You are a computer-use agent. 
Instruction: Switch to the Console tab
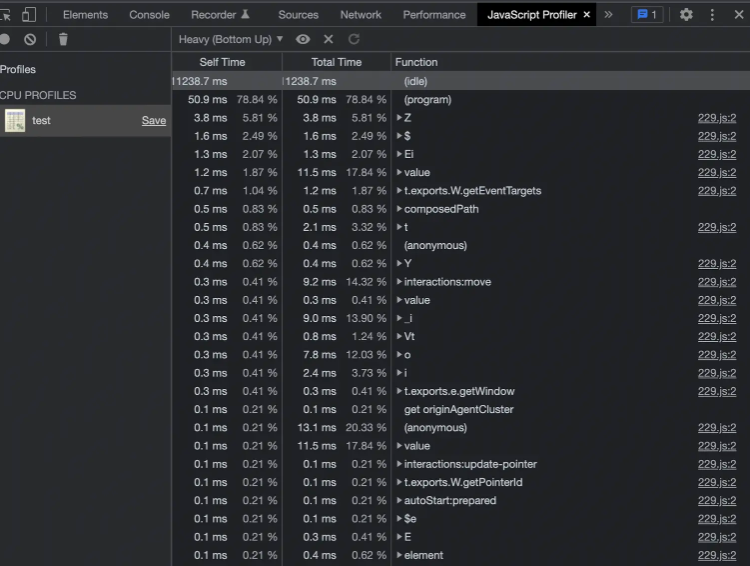point(149,15)
